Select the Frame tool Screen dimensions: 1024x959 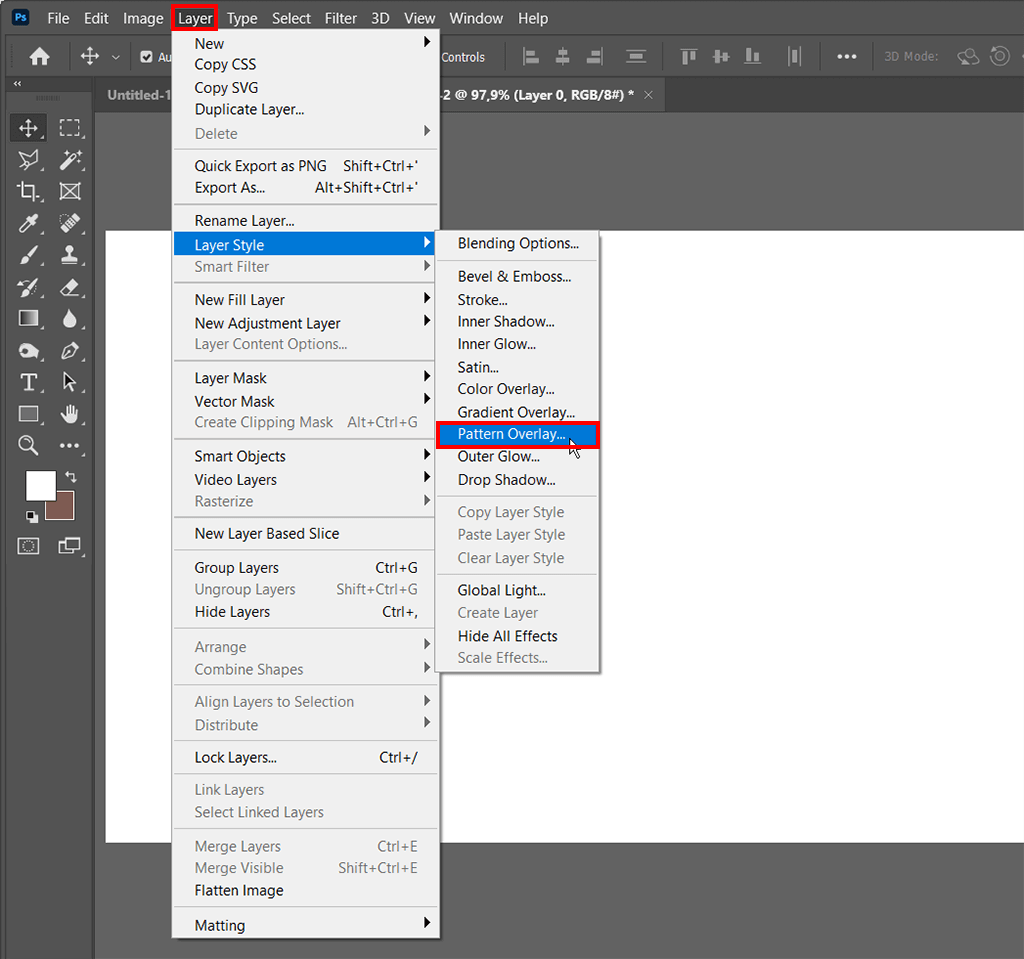70,191
